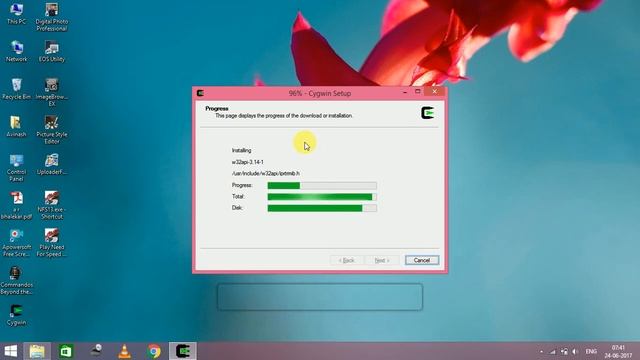Click the disabled Back button
The height and width of the screenshot is (360, 640).
(347, 260)
